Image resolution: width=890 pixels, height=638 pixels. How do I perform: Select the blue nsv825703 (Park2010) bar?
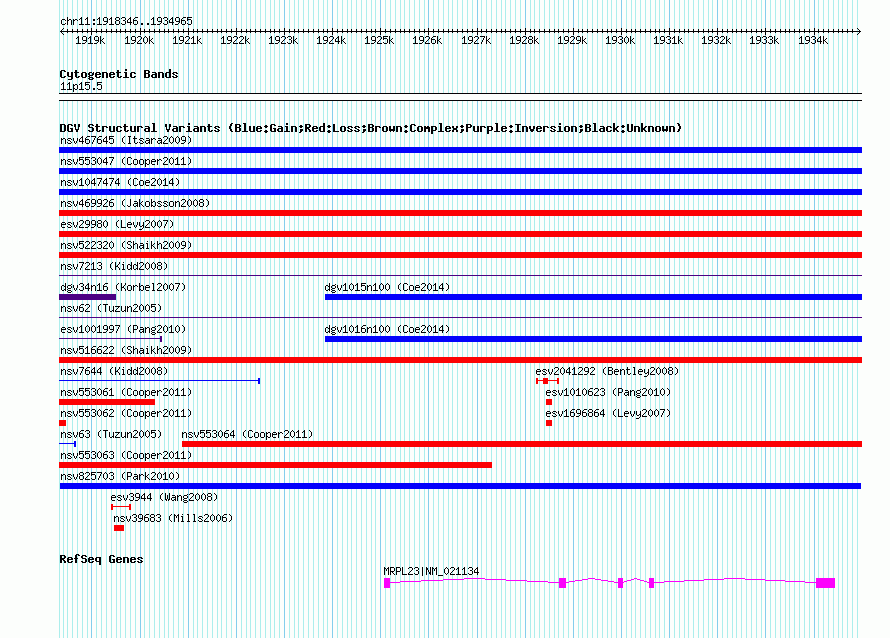click(x=460, y=486)
